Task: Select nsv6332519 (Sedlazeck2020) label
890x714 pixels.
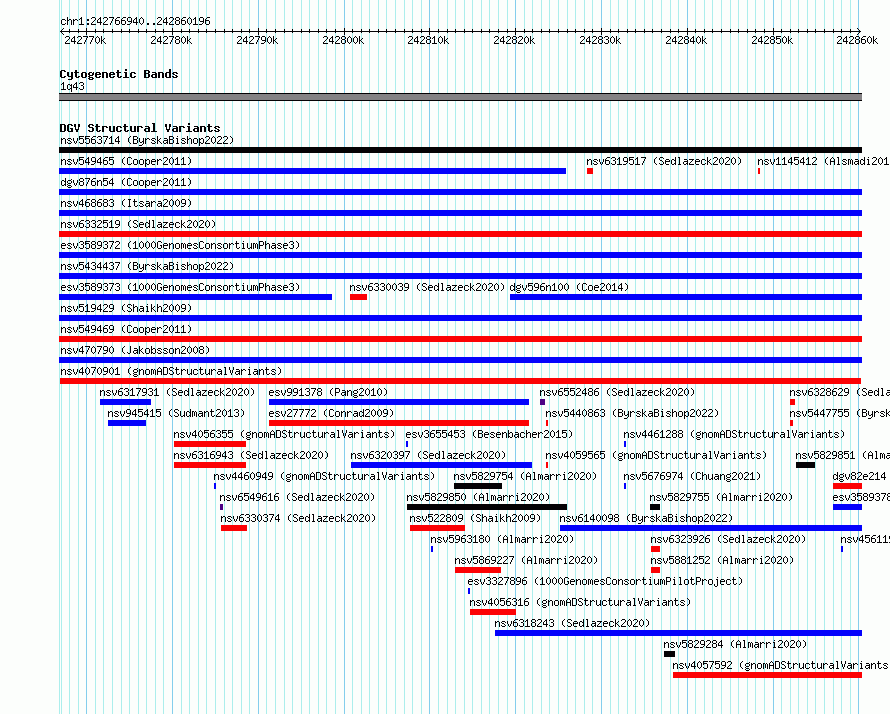Action: click(x=138, y=224)
